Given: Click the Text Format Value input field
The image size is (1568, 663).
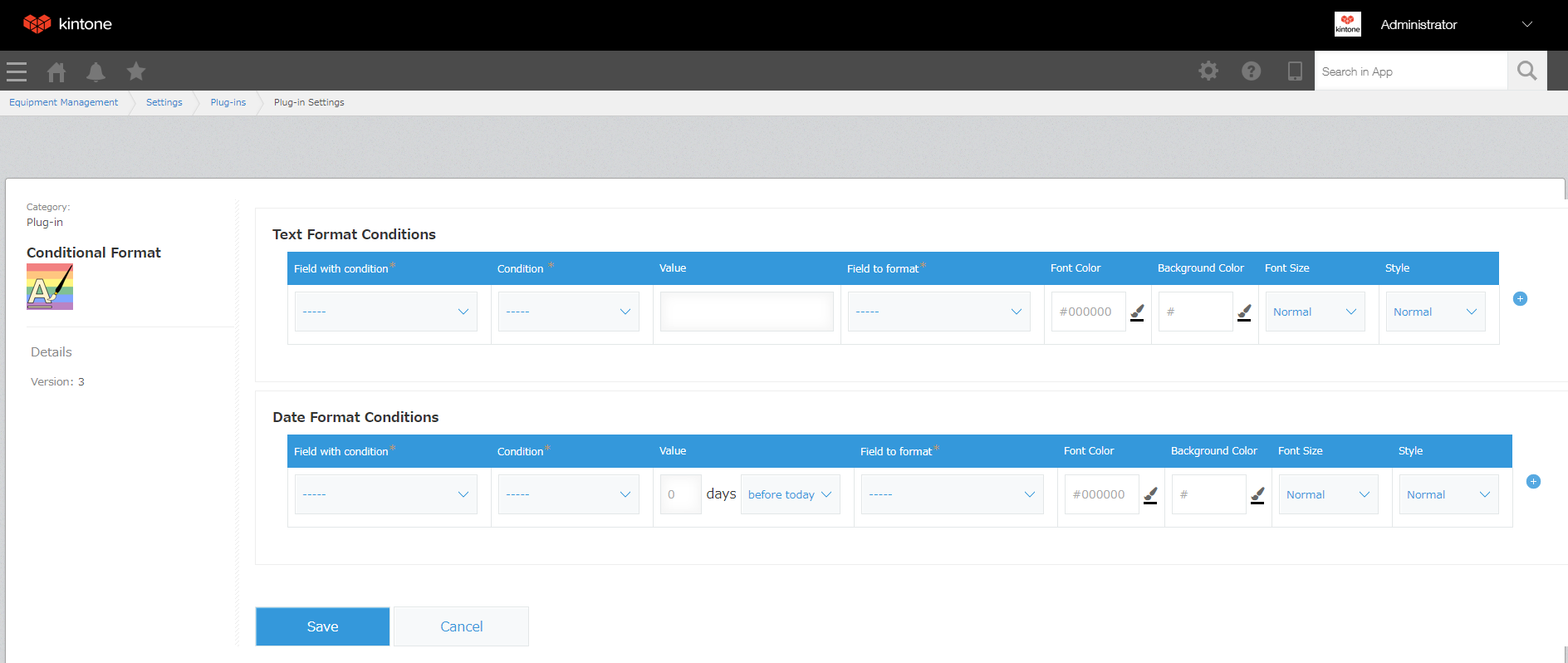Looking at the screenshot, I should point(747,312).
